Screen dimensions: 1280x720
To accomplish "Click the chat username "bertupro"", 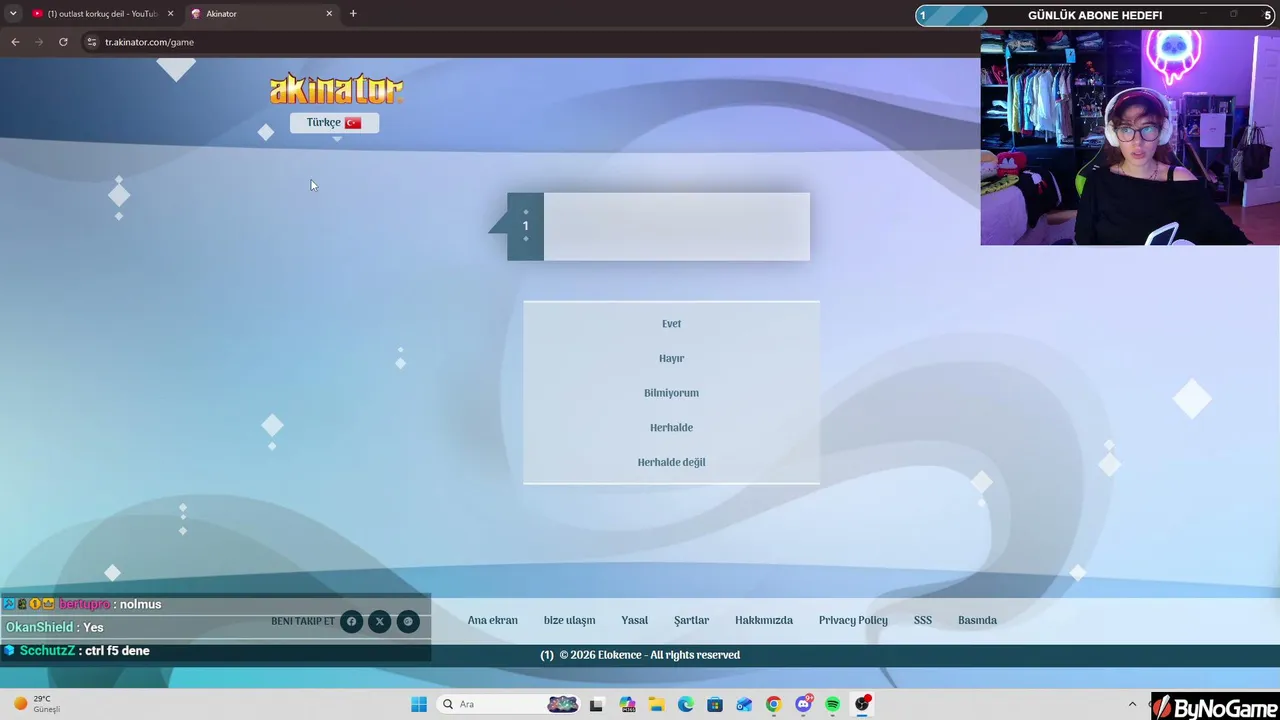I will [x=84, y=604].
